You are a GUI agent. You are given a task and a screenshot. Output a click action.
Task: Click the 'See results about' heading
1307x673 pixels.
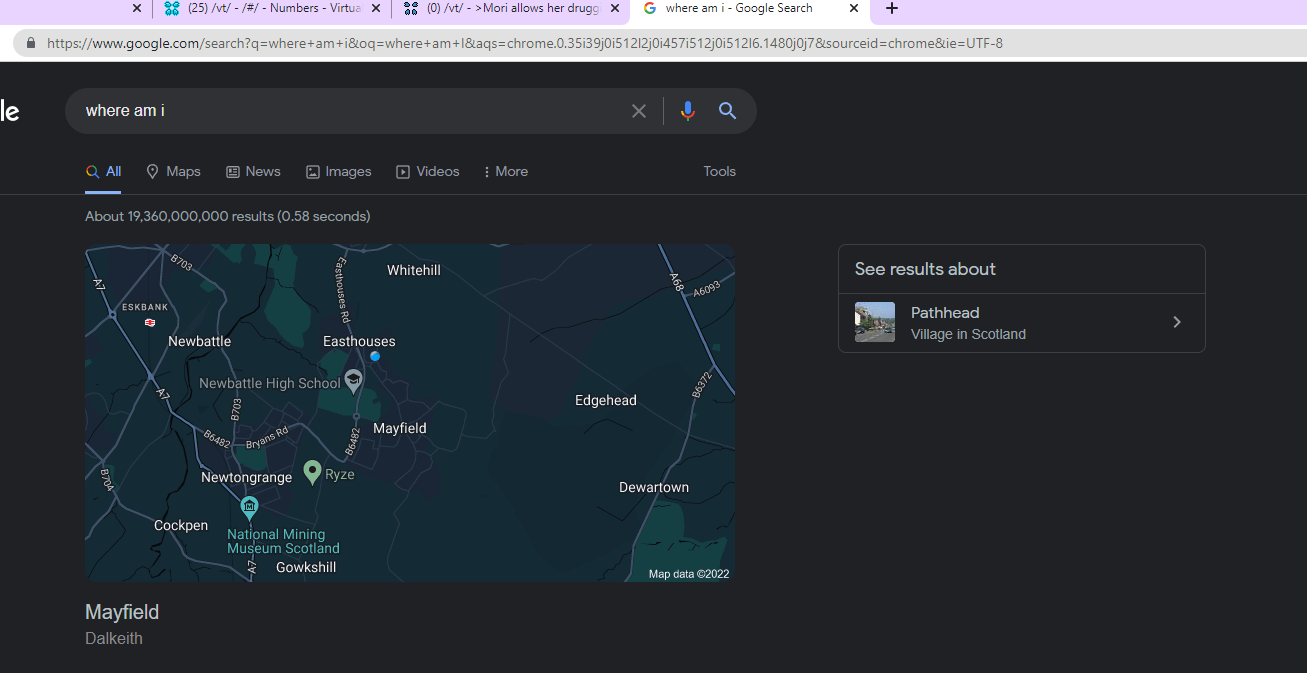point(925,269)
